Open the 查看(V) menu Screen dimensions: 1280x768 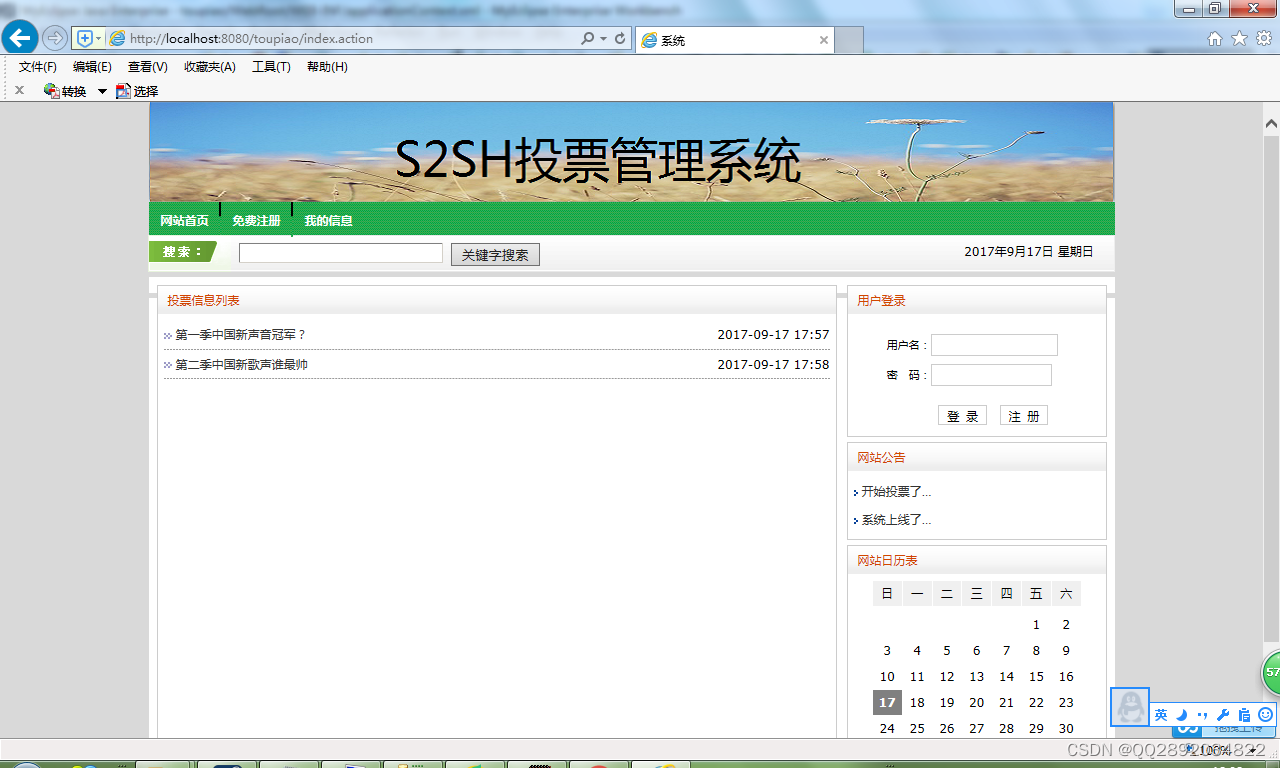pyautogui.click(x=146, y=66)
